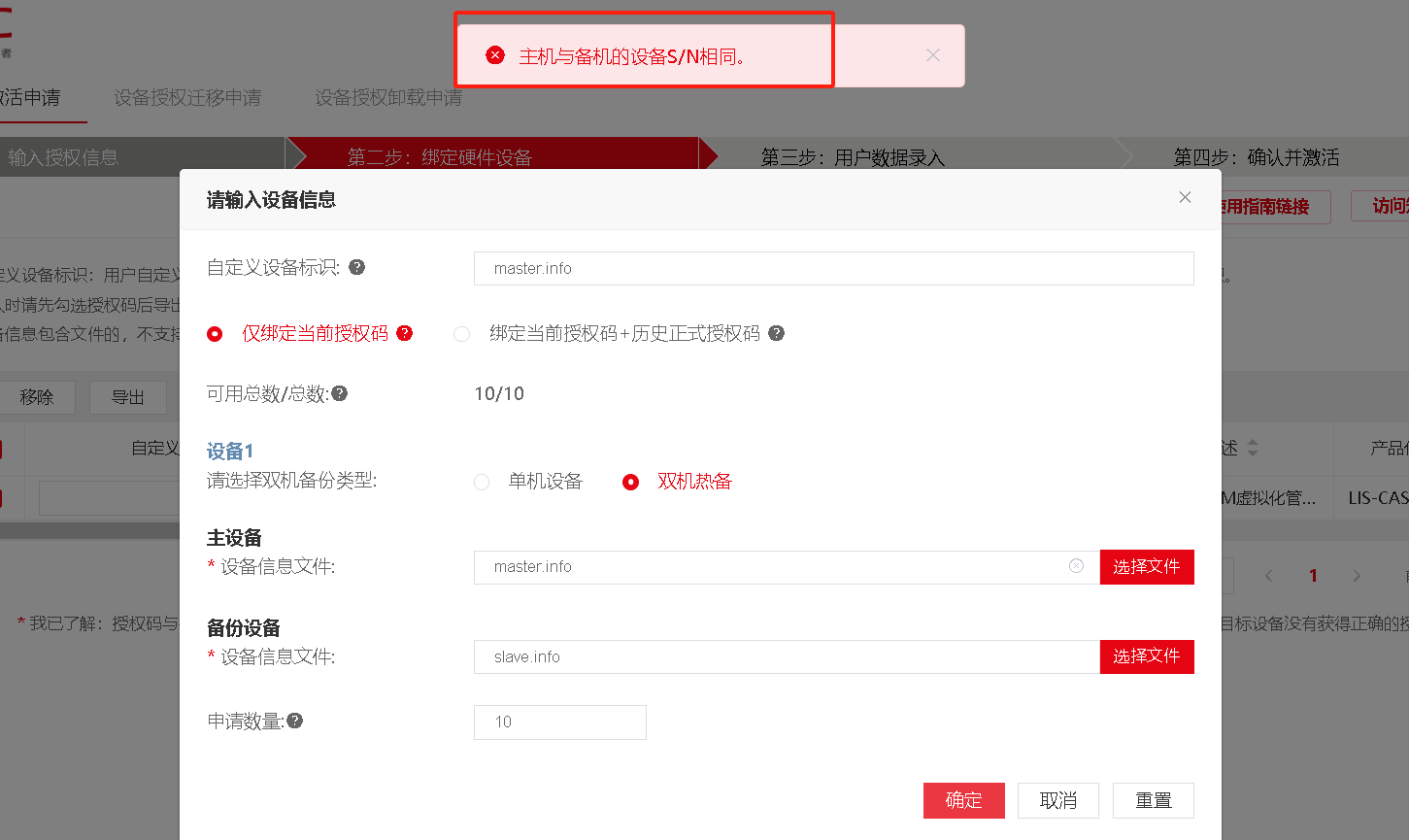Select 绑定当前授权码+历史正式授权码 radio option
Image resolution: width=1409 pixels, height=840 pixels.
tap(462, 334)
